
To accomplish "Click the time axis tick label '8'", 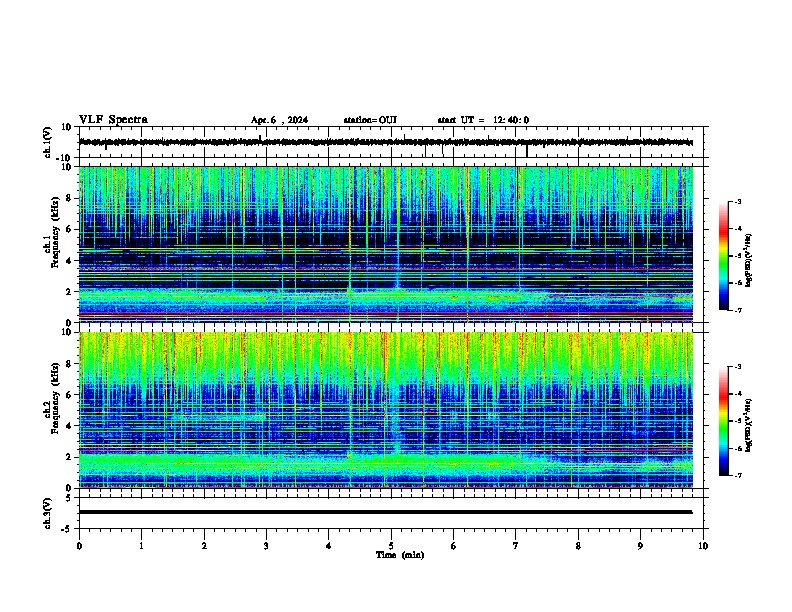I will coord(578,546).
